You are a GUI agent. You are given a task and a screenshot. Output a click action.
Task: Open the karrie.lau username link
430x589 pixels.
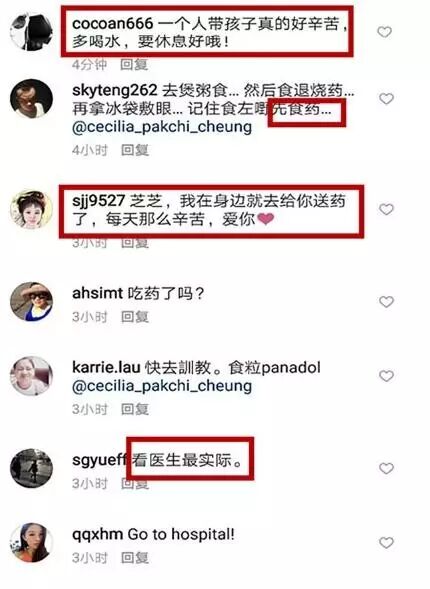[106, 367]
